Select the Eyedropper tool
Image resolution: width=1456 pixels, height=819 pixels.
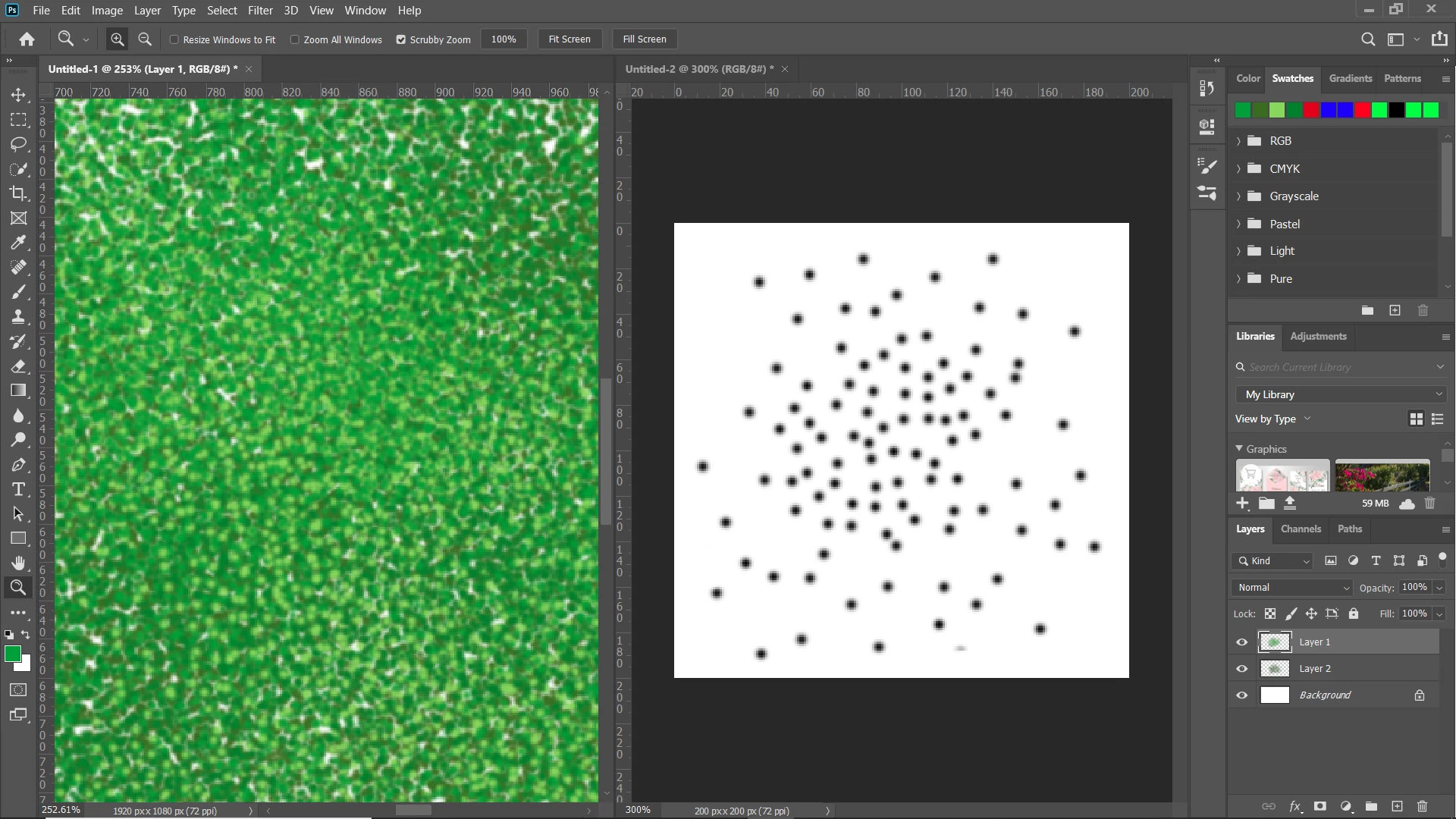pyautogui.click(x=18, y=243)
